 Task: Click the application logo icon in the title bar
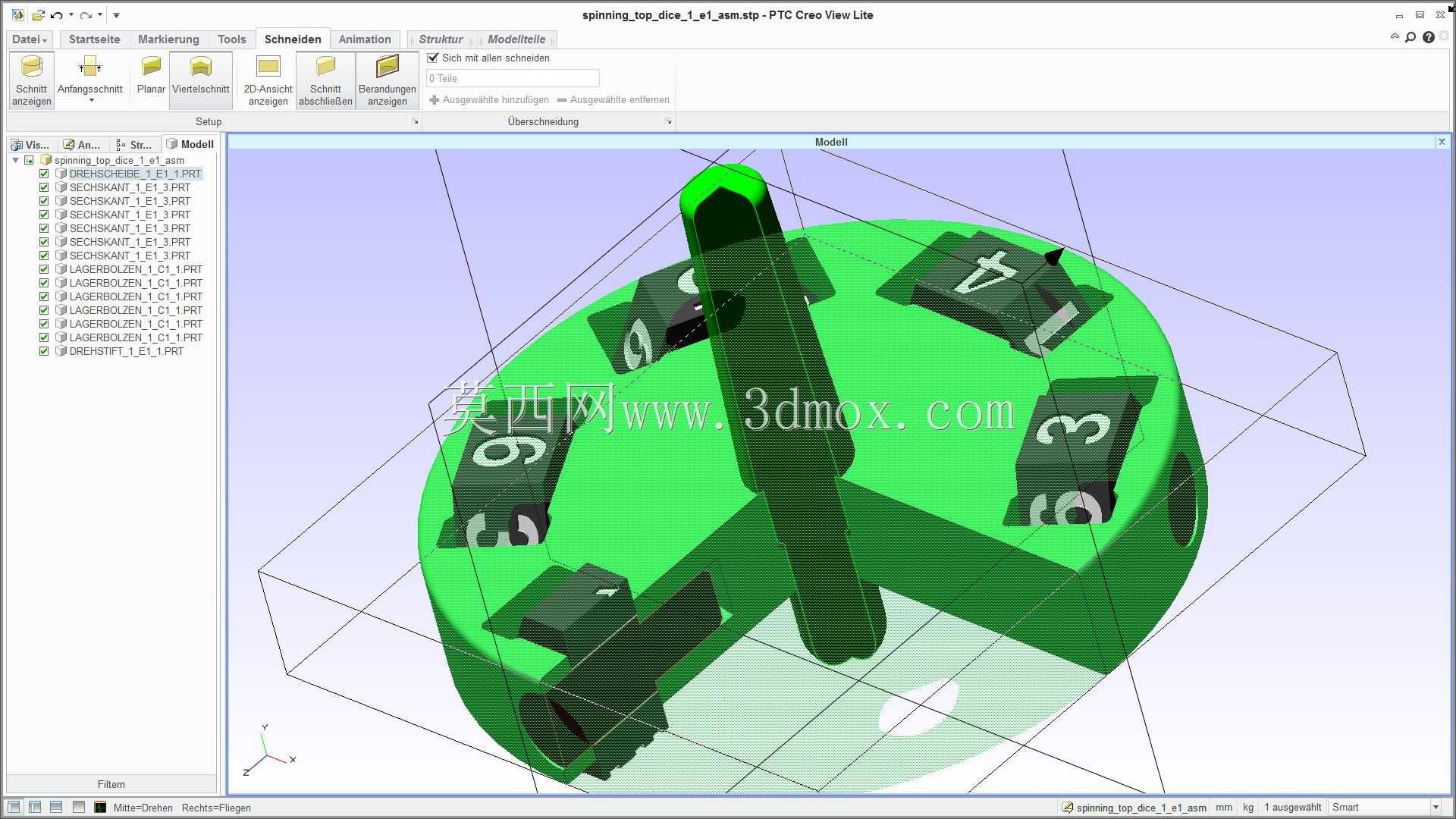(x=18, y=14)
